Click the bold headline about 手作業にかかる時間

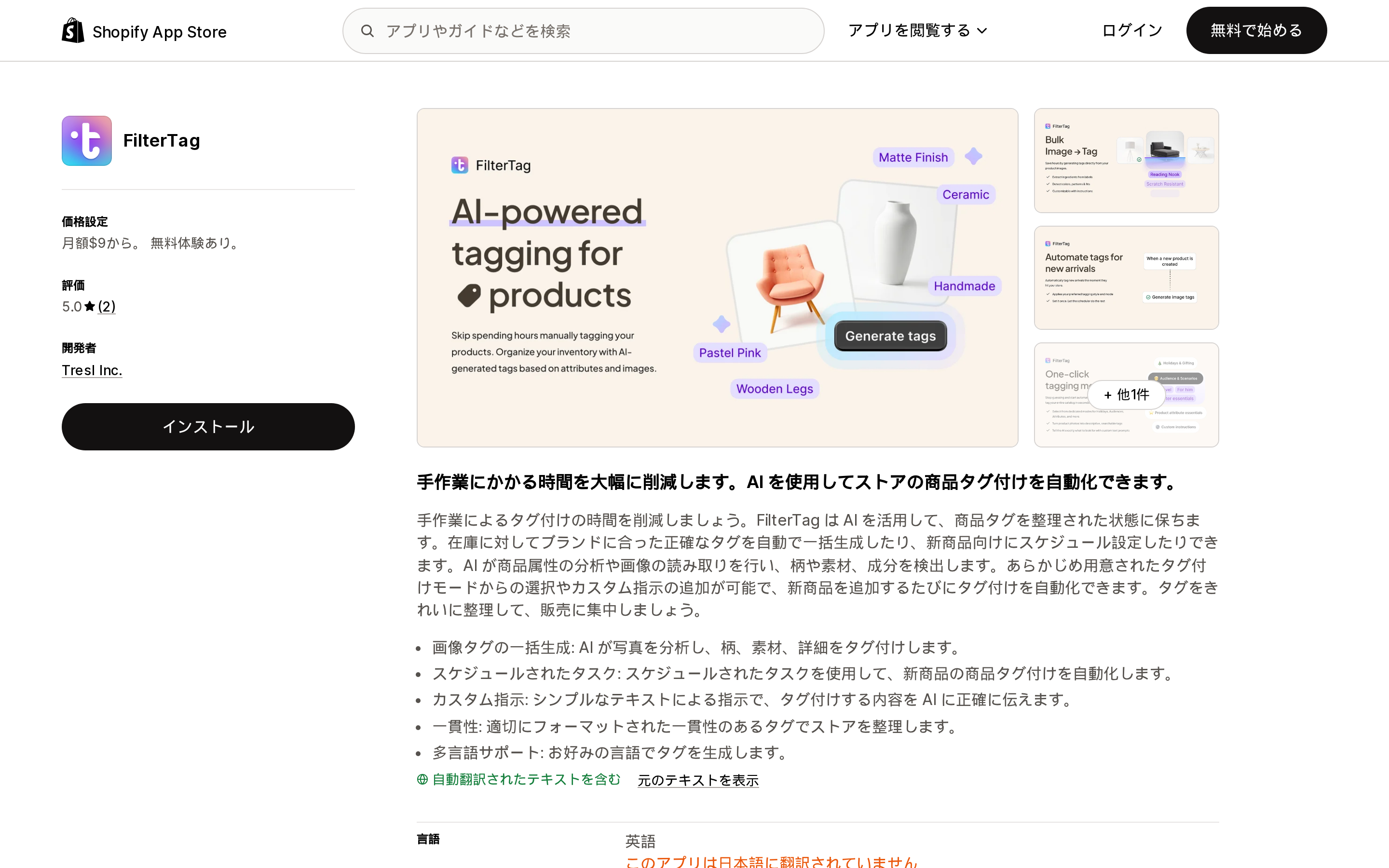coord(797,482)
